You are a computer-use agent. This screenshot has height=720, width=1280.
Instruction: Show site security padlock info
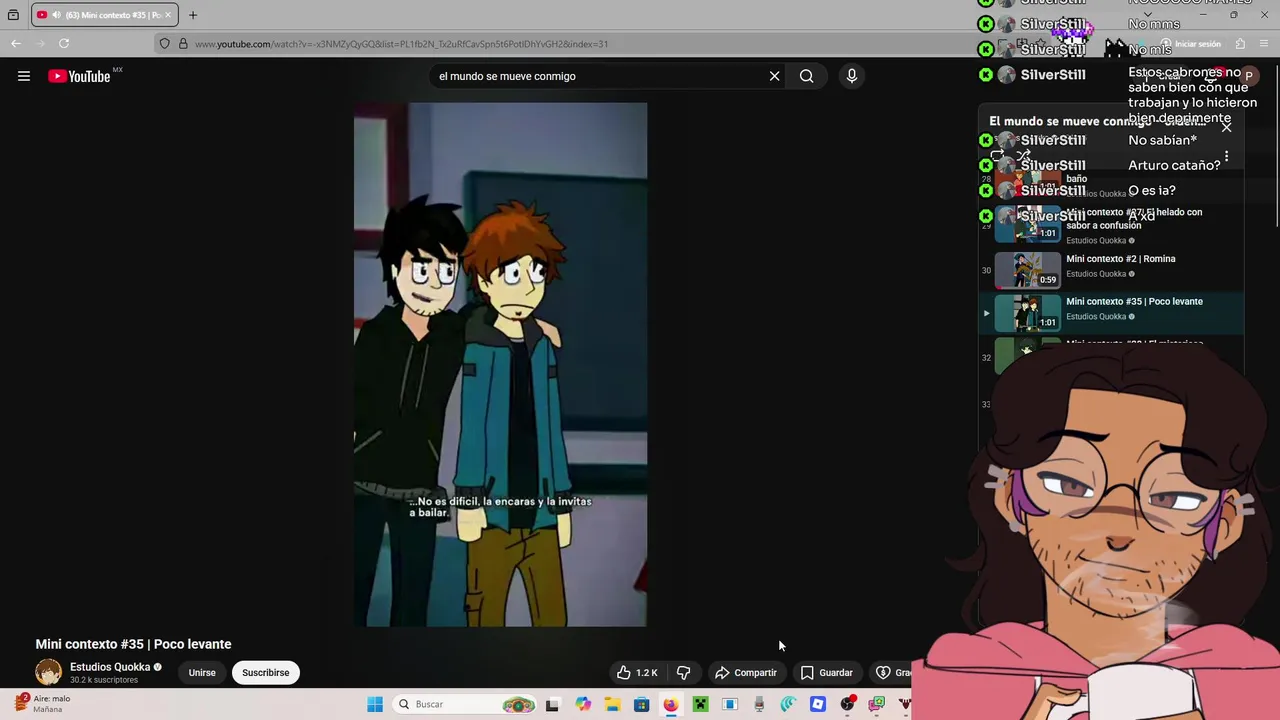183,44
